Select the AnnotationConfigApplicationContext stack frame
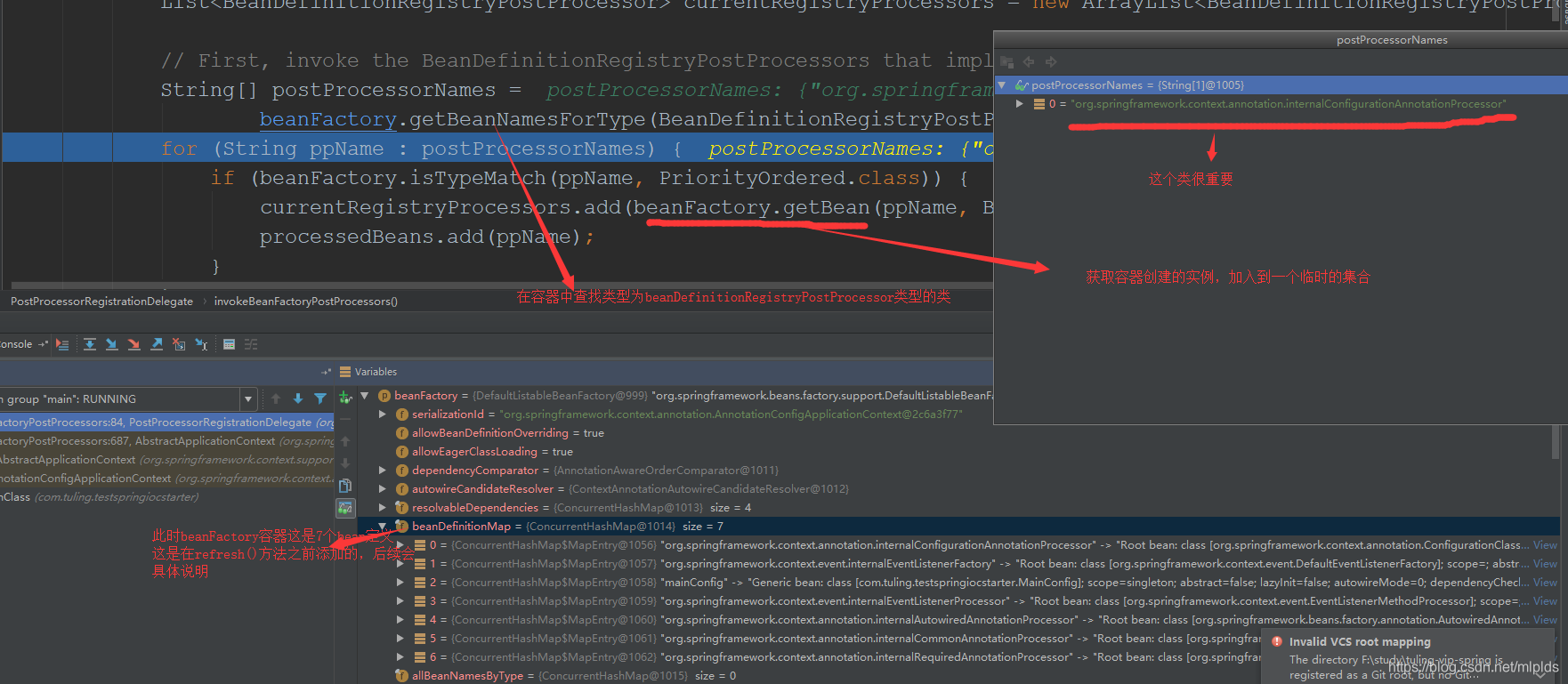The image size is (1568, 684). (x=166, y=479)
